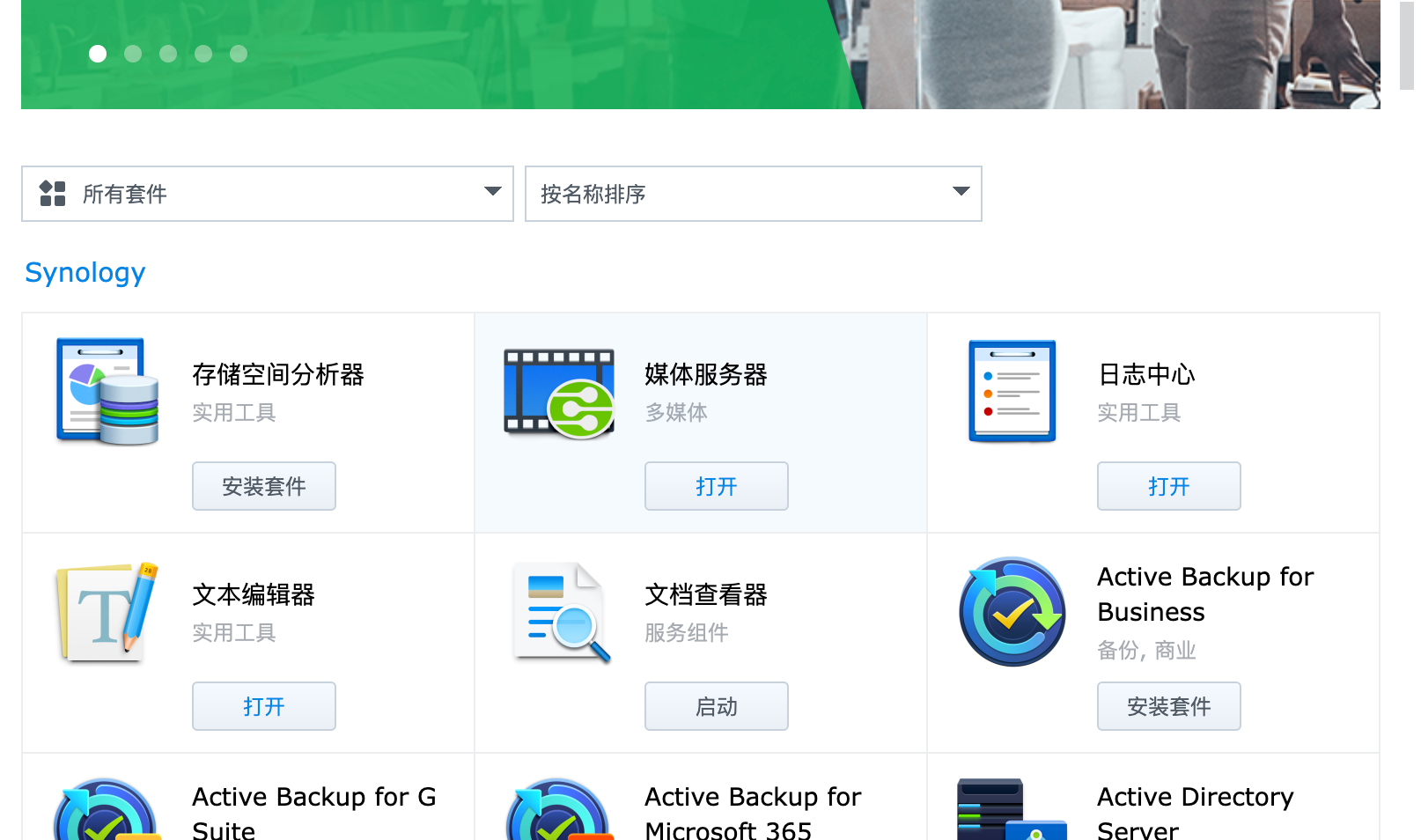Select the first banner carousel dot
The image size is (1421, 840).
click(98, 54)
